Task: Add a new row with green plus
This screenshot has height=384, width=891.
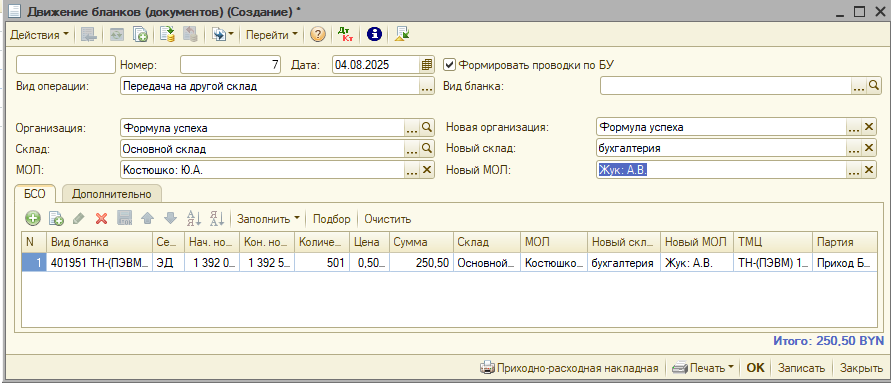Action: point(34,218)
